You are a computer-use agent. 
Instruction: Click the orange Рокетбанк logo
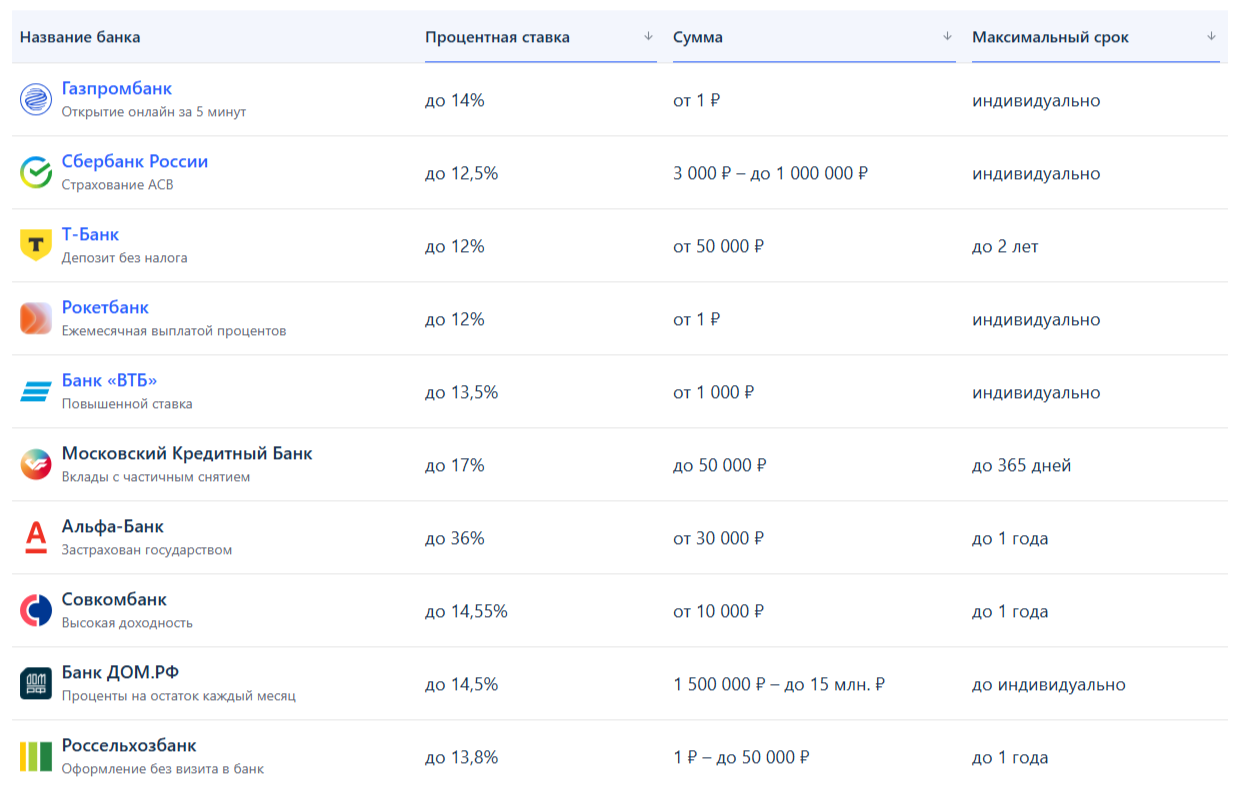tap(36, 319)
